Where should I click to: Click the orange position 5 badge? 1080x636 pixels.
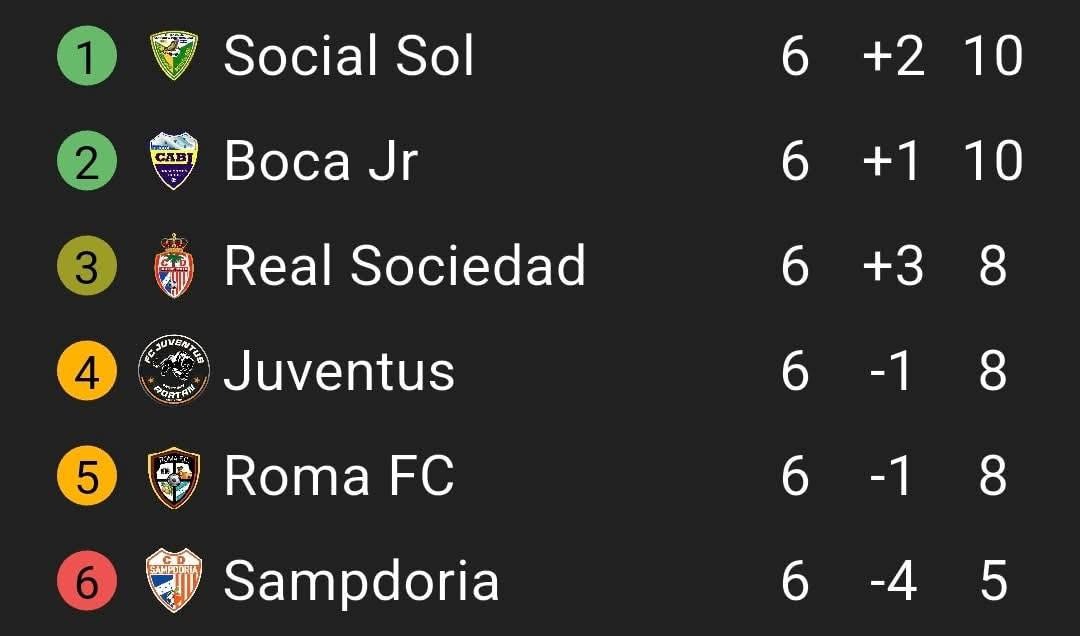point(87,477)
